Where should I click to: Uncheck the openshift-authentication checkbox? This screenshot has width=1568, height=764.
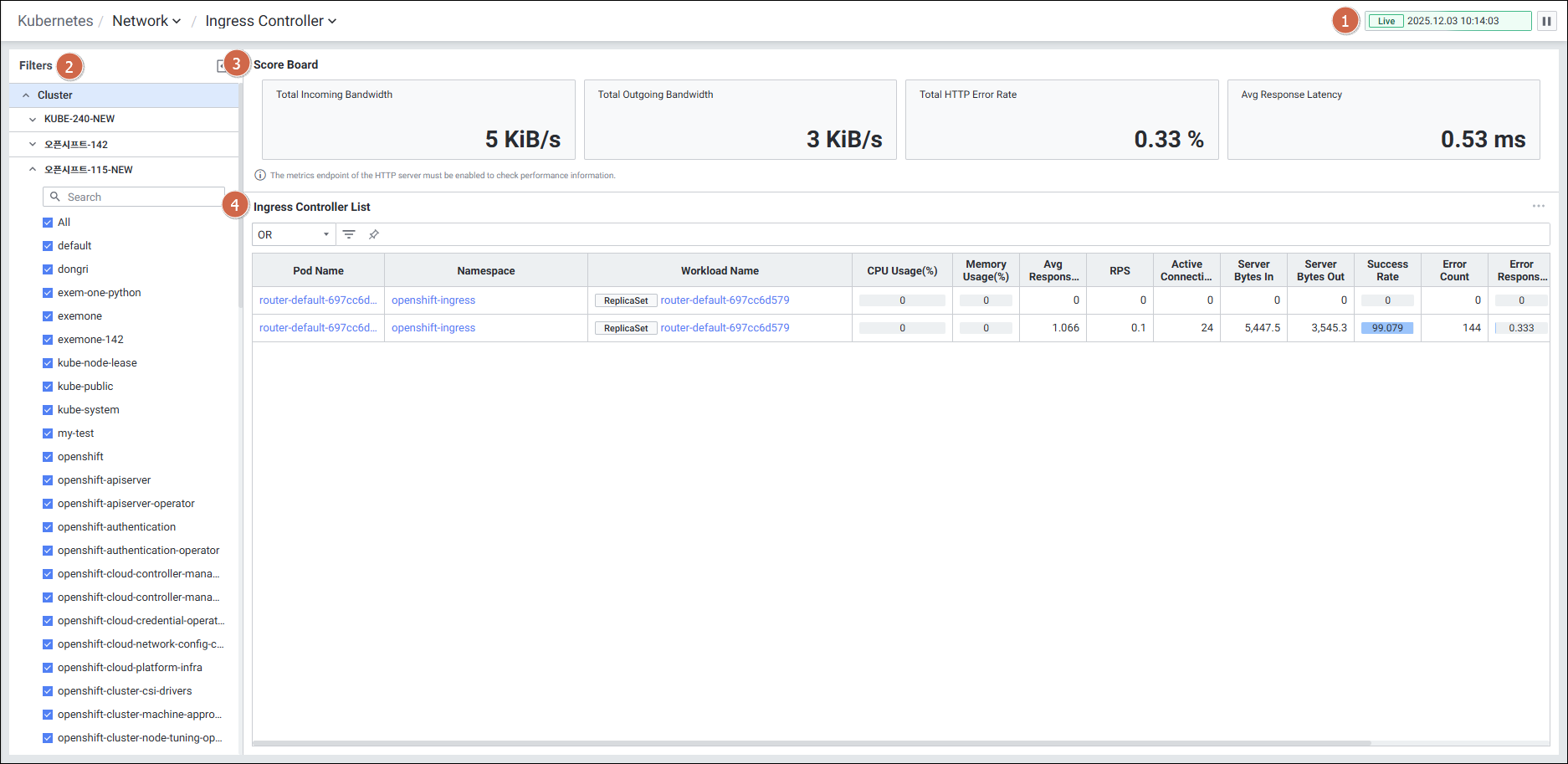pyautogui.click(x=48, y=527)
